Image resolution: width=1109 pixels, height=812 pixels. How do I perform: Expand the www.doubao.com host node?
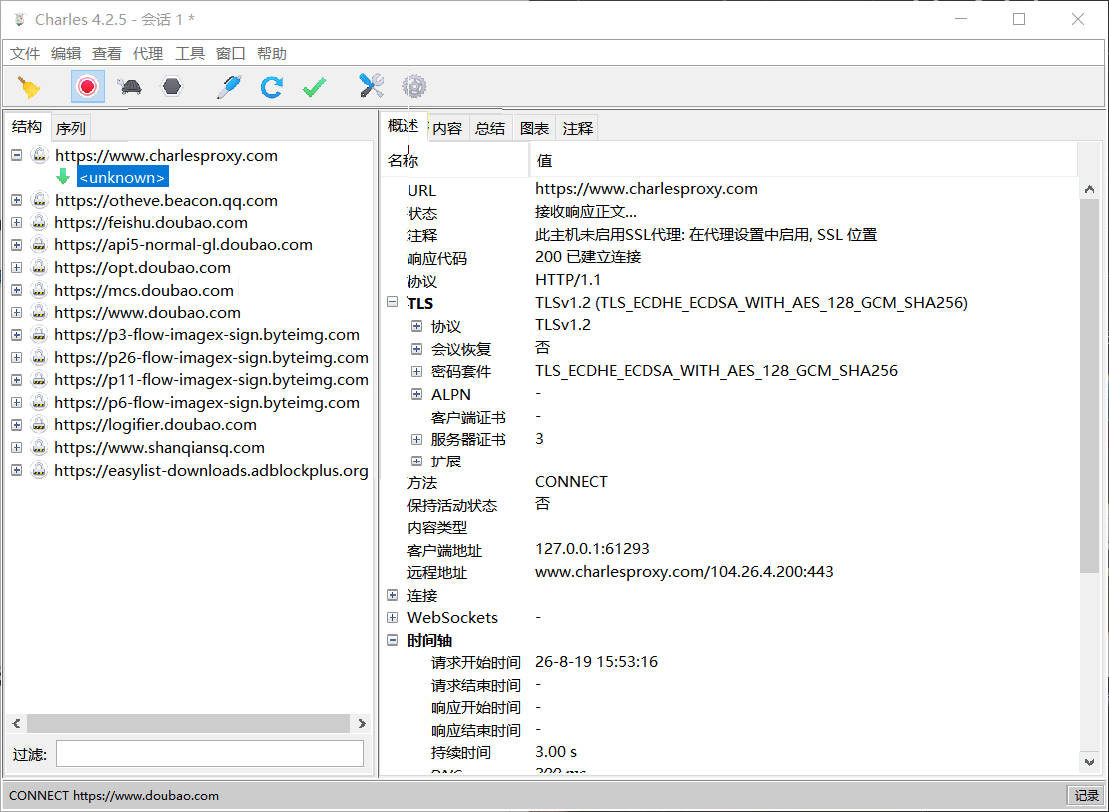(16, 313)
